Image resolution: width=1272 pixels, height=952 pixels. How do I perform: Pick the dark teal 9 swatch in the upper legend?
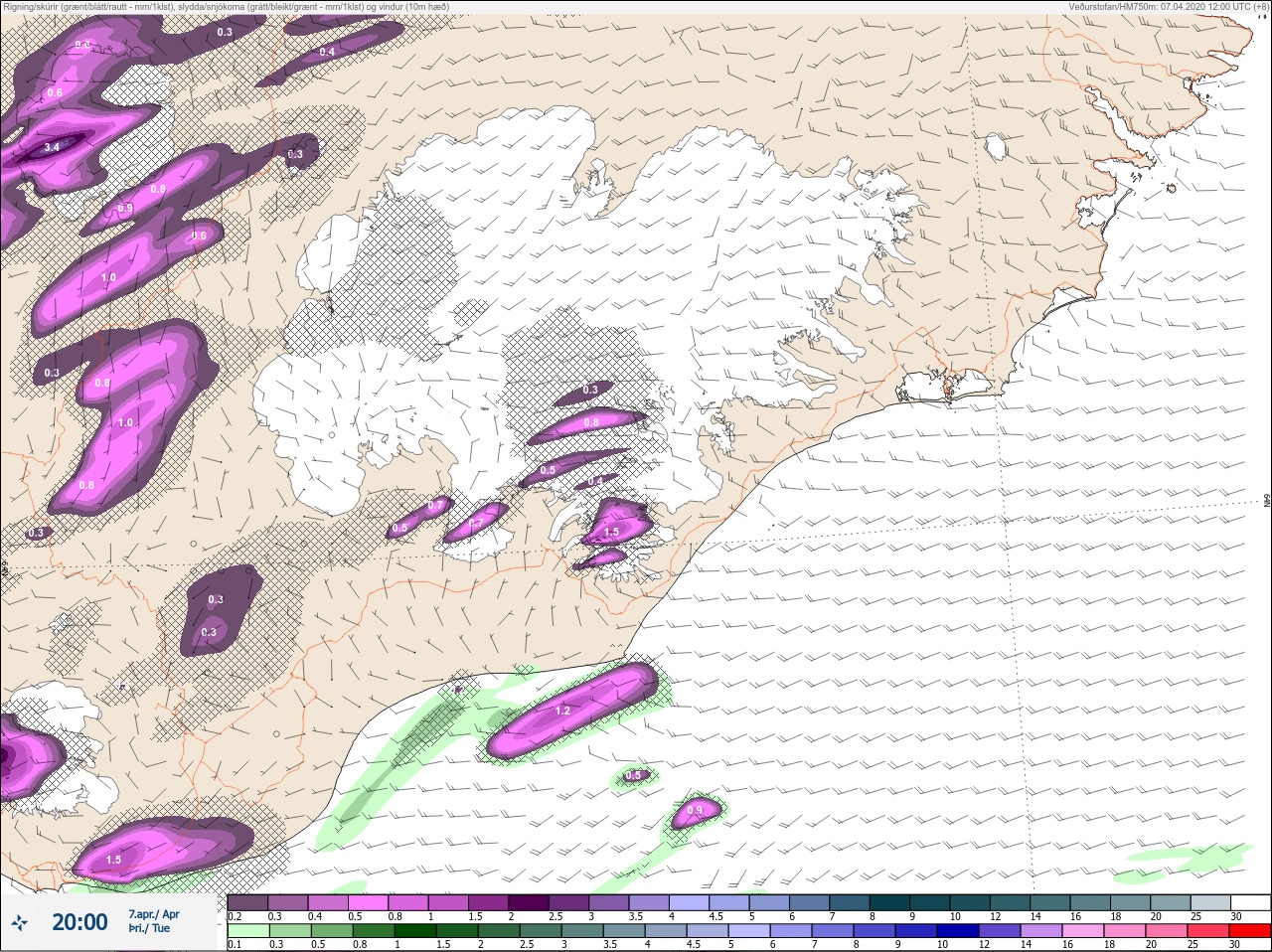tap(931, 902)
